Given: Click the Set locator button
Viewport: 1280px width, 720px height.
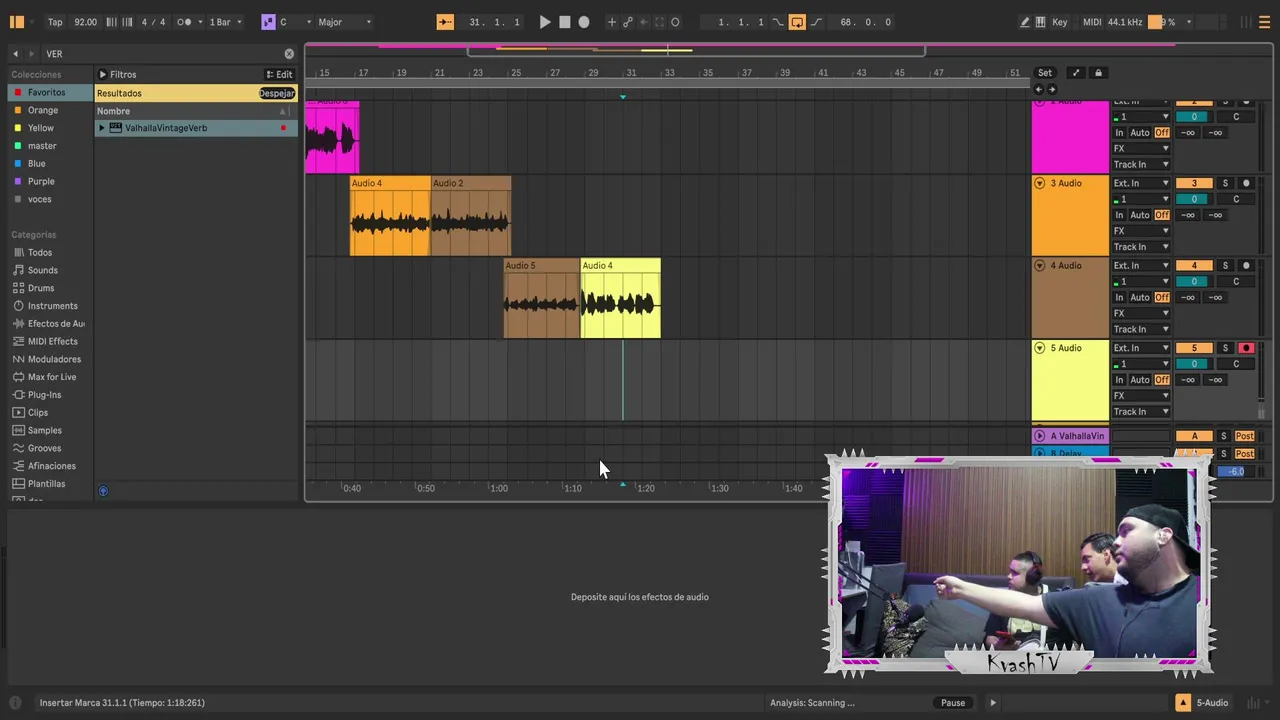Looking at the screenshot, I should pos(1045,73).
